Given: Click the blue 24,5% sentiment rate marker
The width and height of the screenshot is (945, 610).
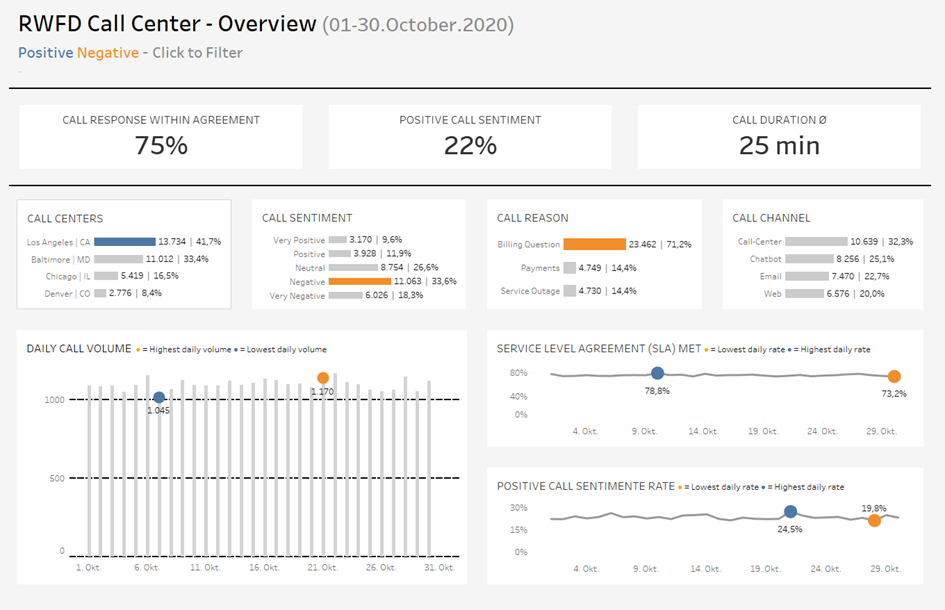Looking at the screenshot, I should [790, 513].
